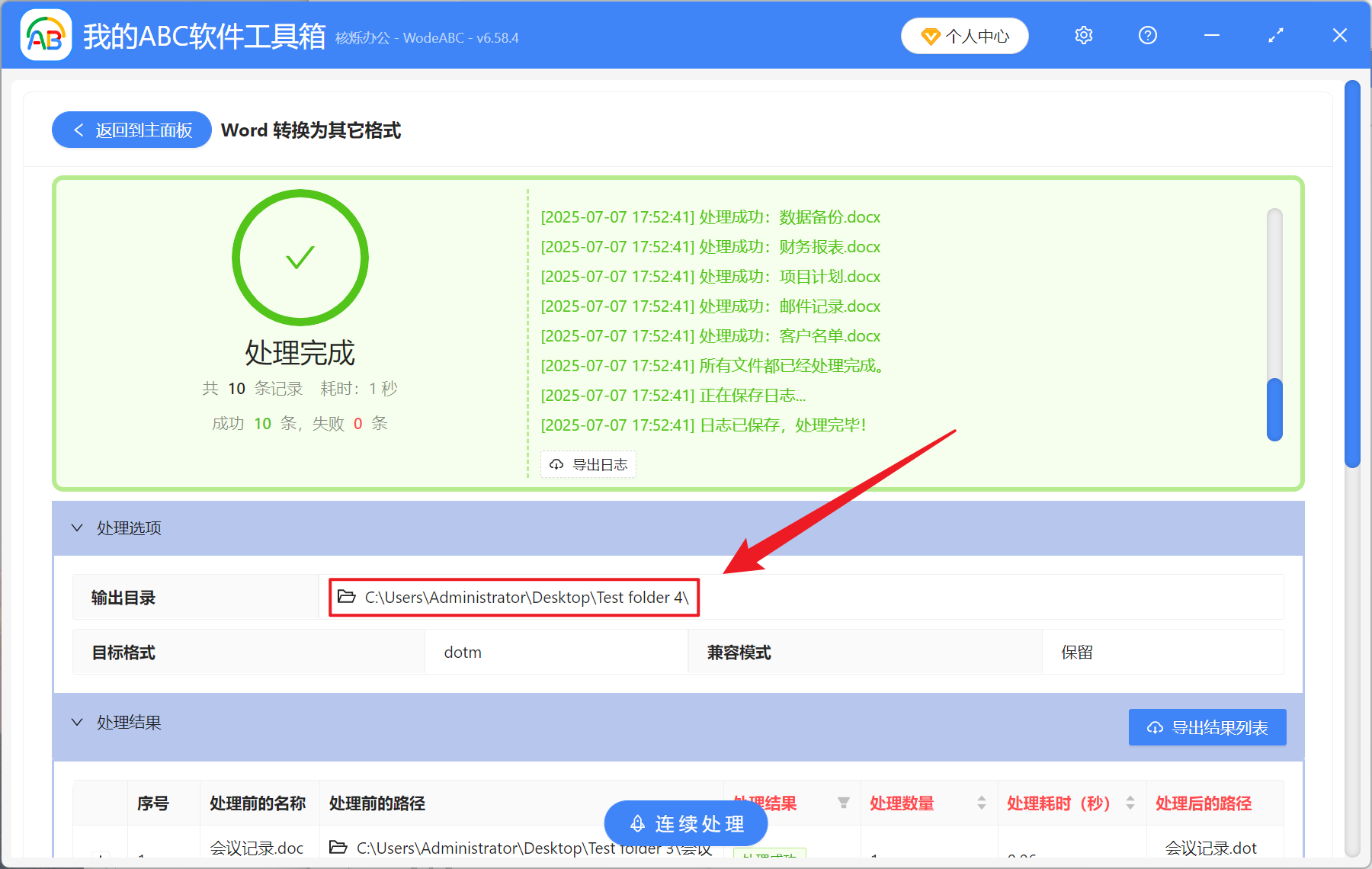Click the AB toolbox logo
Viewport: 1372px width, 869px height.
(x=46, y=35)
